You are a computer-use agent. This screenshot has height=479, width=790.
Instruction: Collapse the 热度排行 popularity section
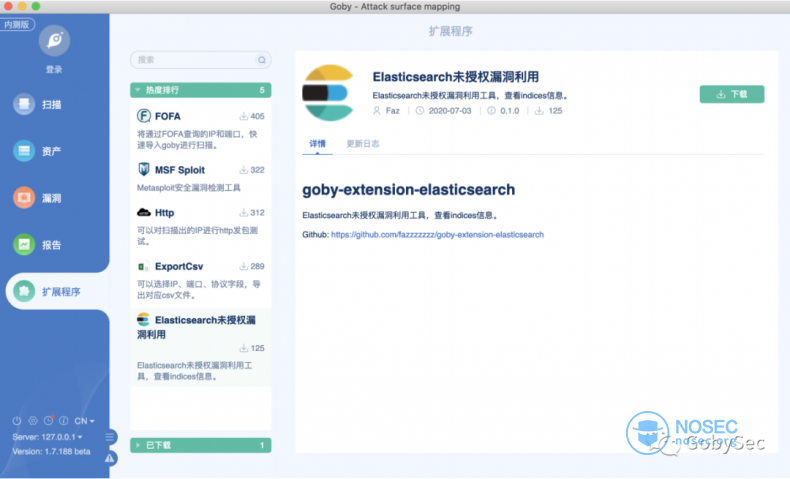tap(201, 90)
